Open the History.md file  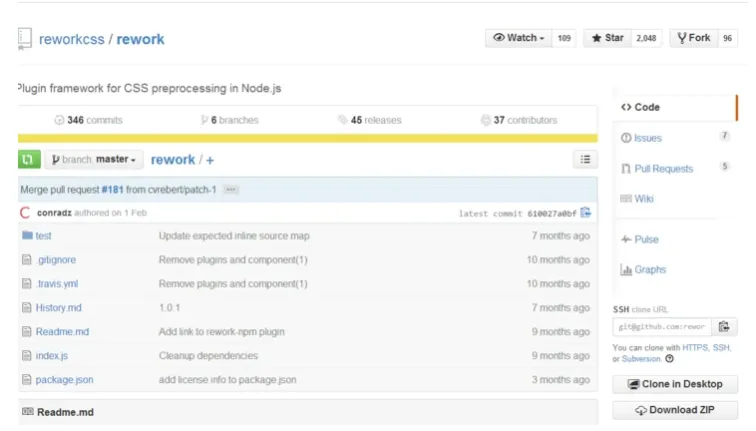[x=58, y=308]
